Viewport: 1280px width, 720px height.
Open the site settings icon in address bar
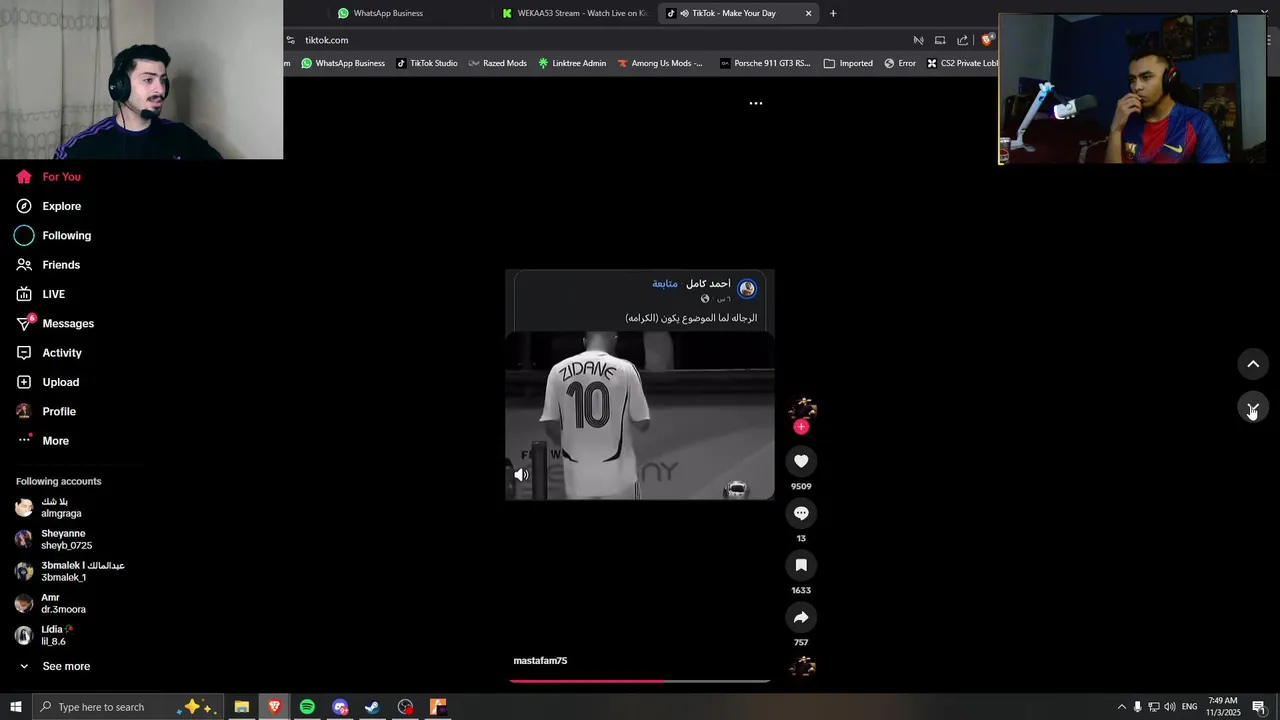(x=291, y=40)
